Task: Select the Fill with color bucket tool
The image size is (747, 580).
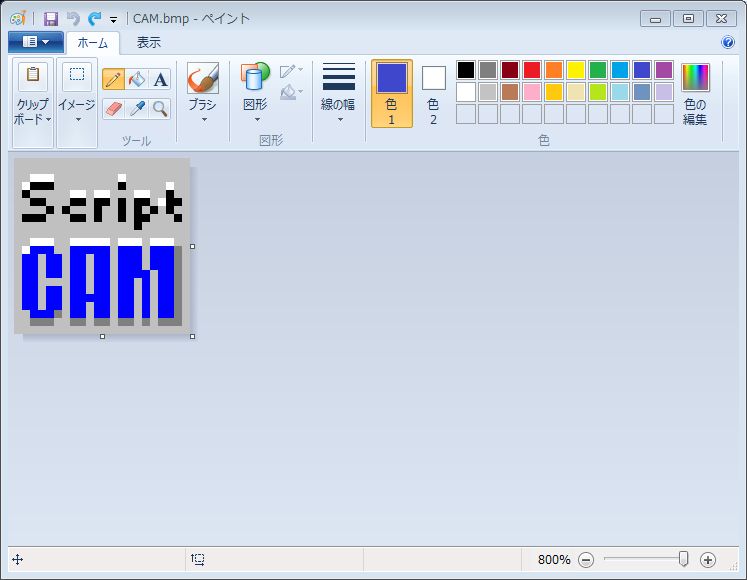Action: [x=137, y=79]
